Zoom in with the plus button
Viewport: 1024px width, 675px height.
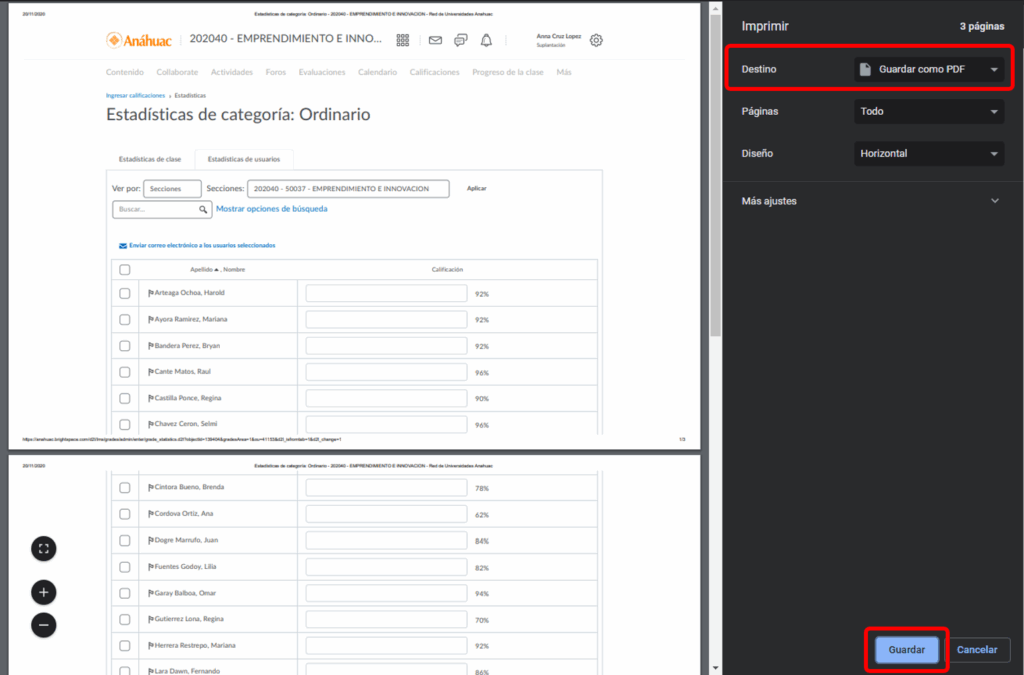pyautogui.click(x=43, y=592)
